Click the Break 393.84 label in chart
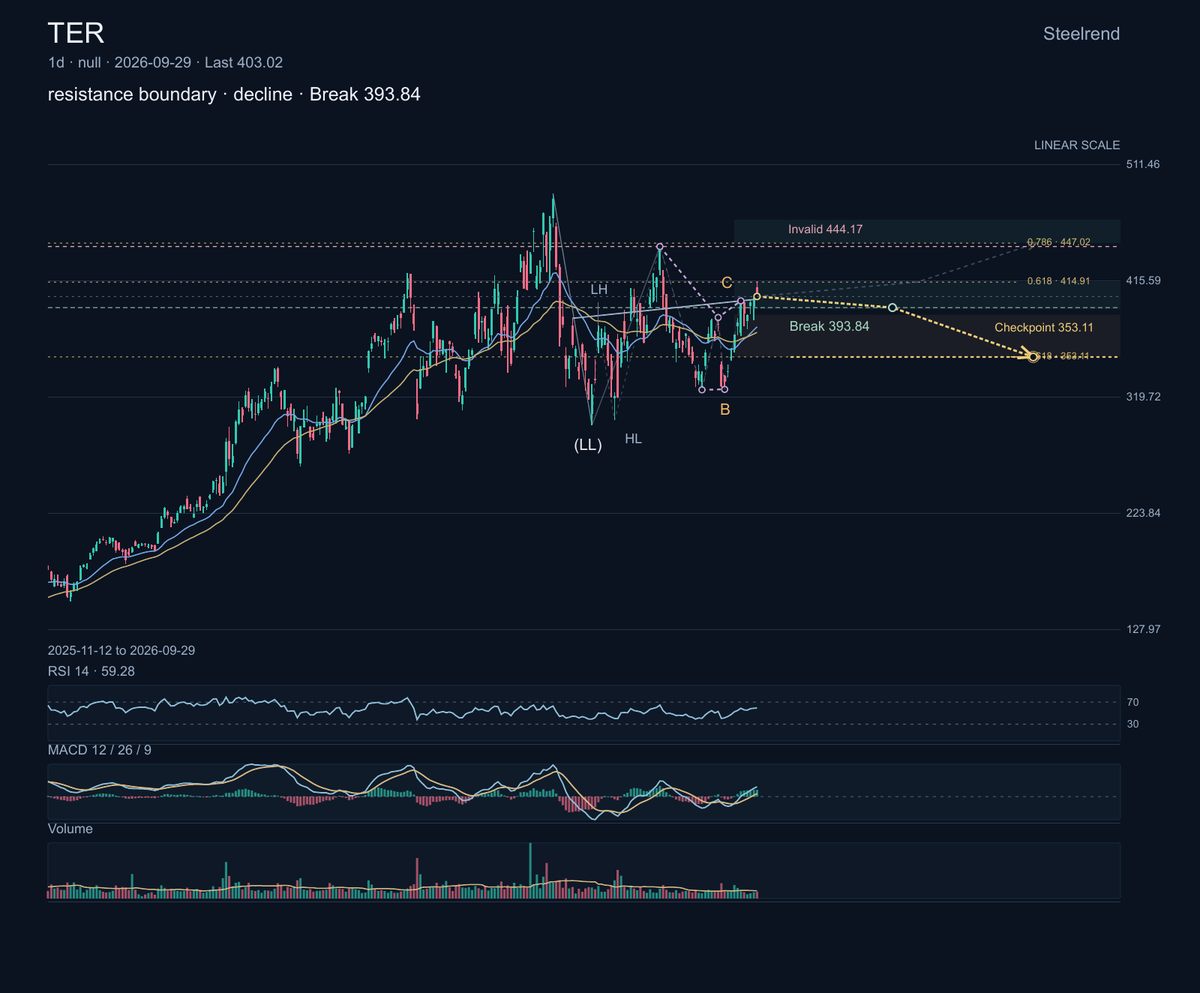This screenshot has width=1200, height=993. [x=829, y=326]
